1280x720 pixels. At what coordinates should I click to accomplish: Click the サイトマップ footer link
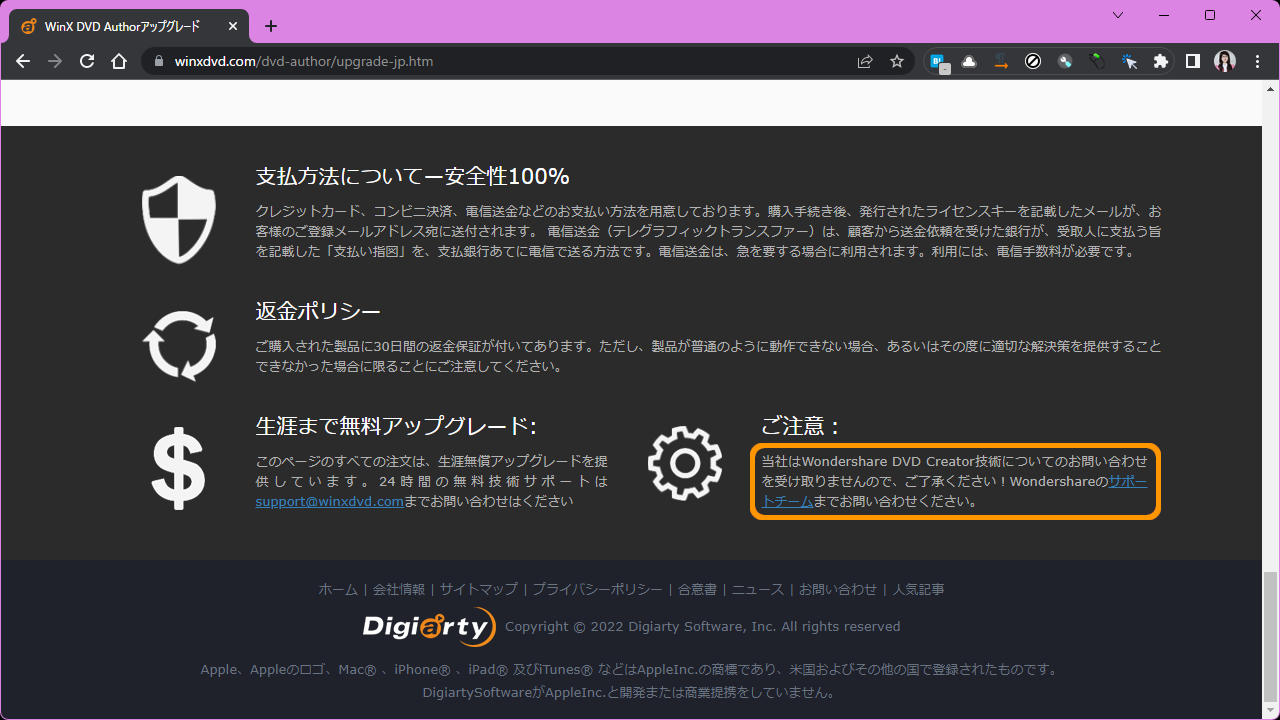478,589
